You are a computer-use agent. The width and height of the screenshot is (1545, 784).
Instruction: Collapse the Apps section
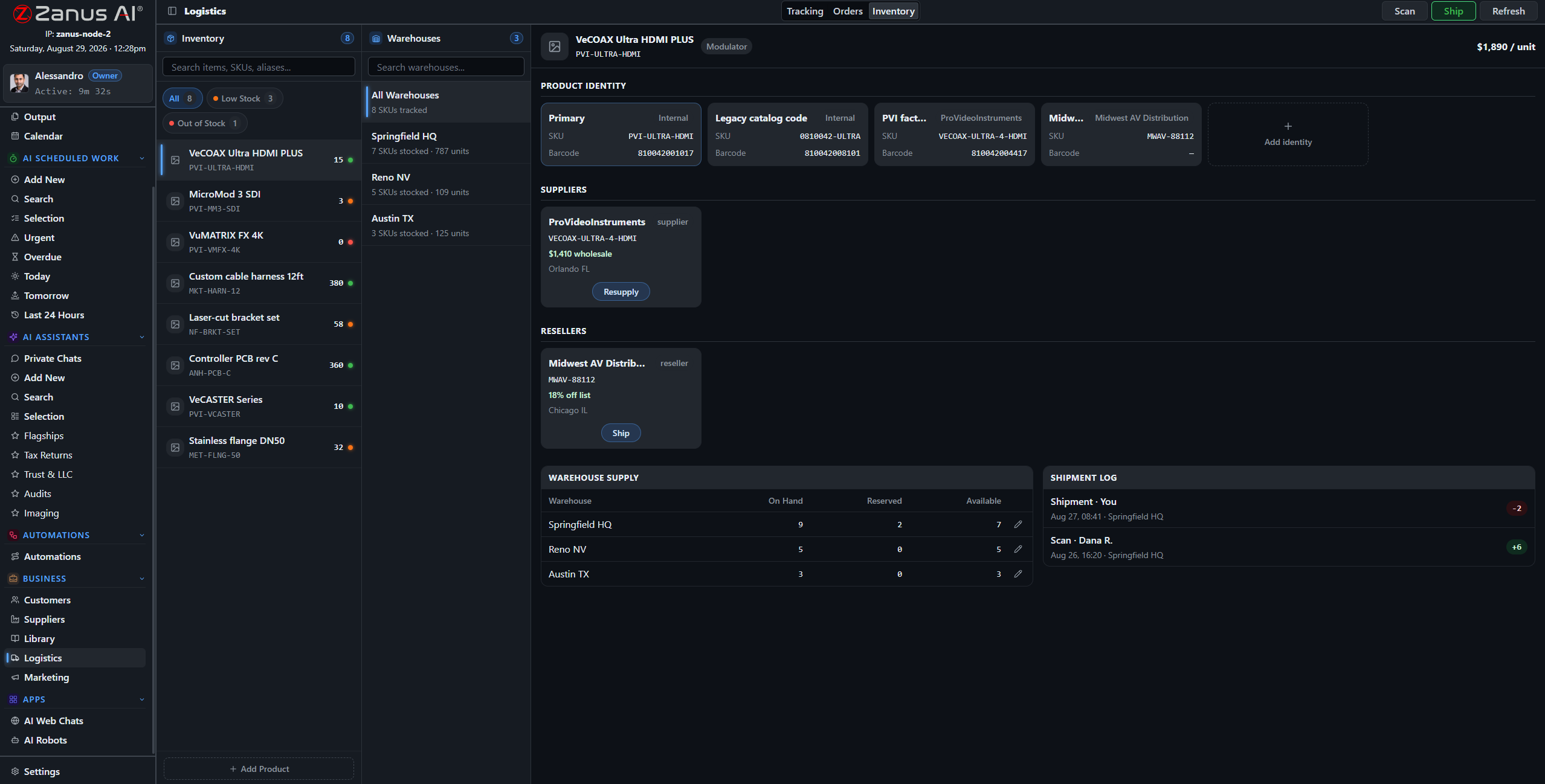click(142, 699)
